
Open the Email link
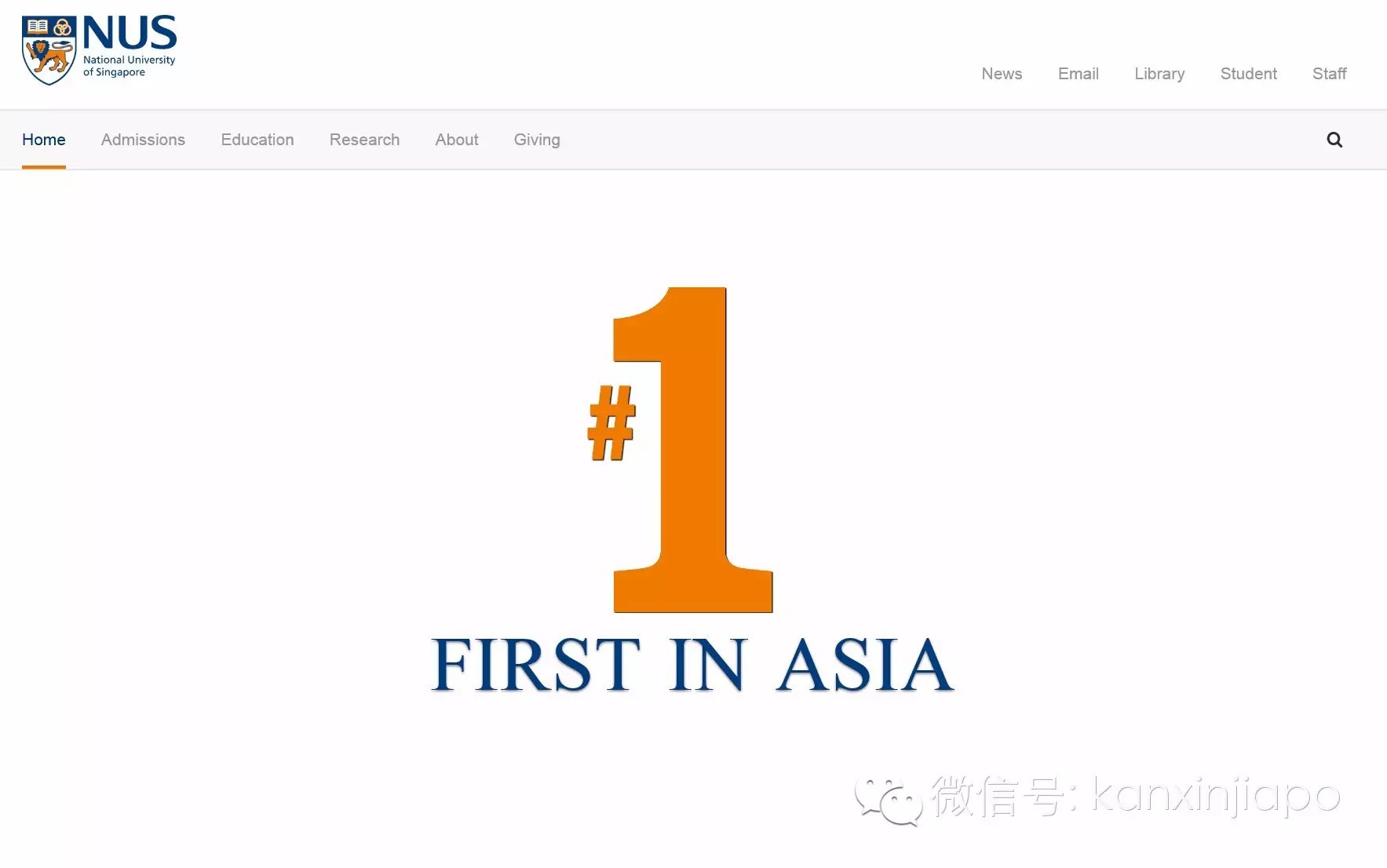(1078, 74)
